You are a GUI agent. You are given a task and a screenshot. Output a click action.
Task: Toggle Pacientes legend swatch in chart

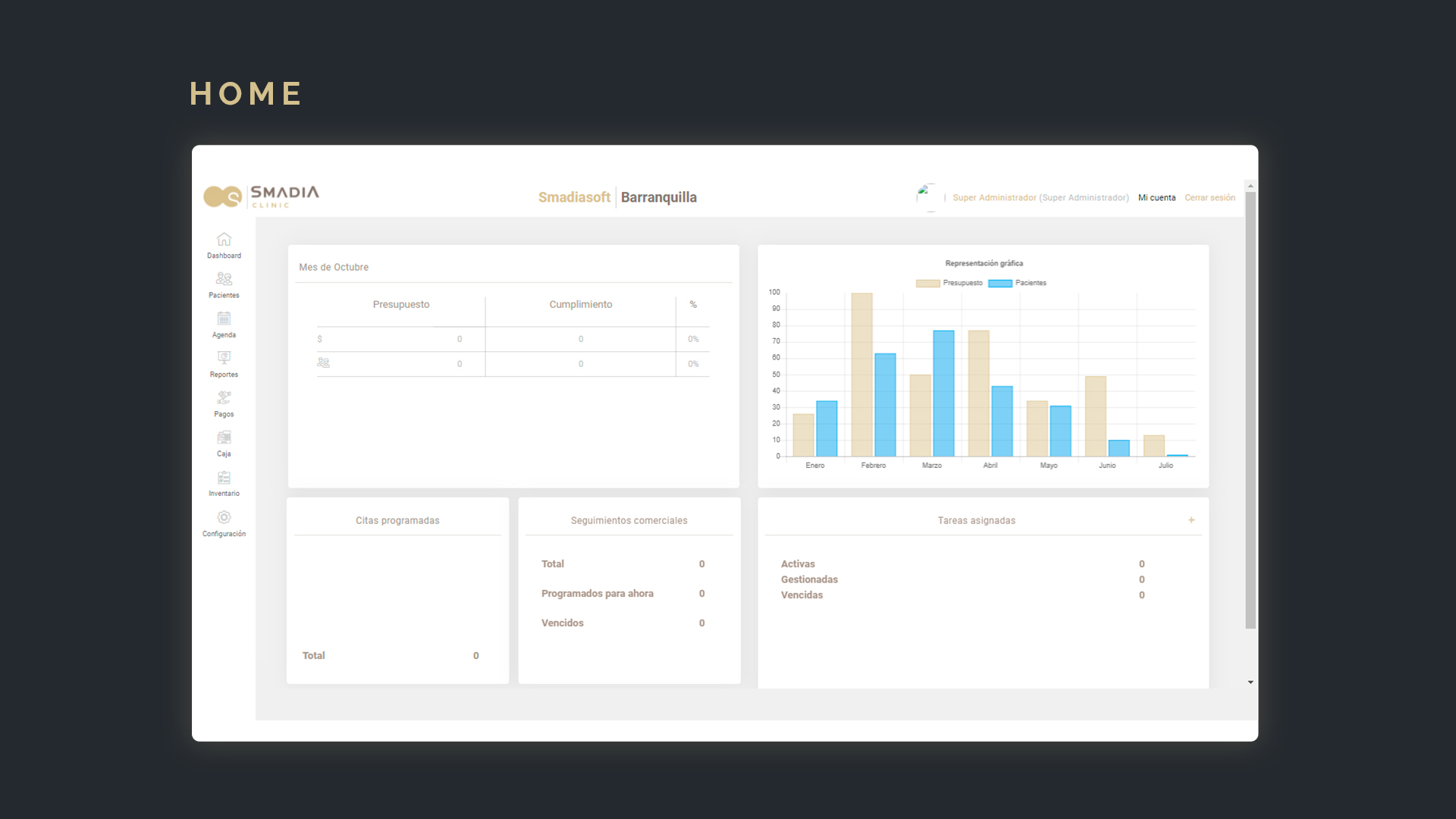pos(999,284)
